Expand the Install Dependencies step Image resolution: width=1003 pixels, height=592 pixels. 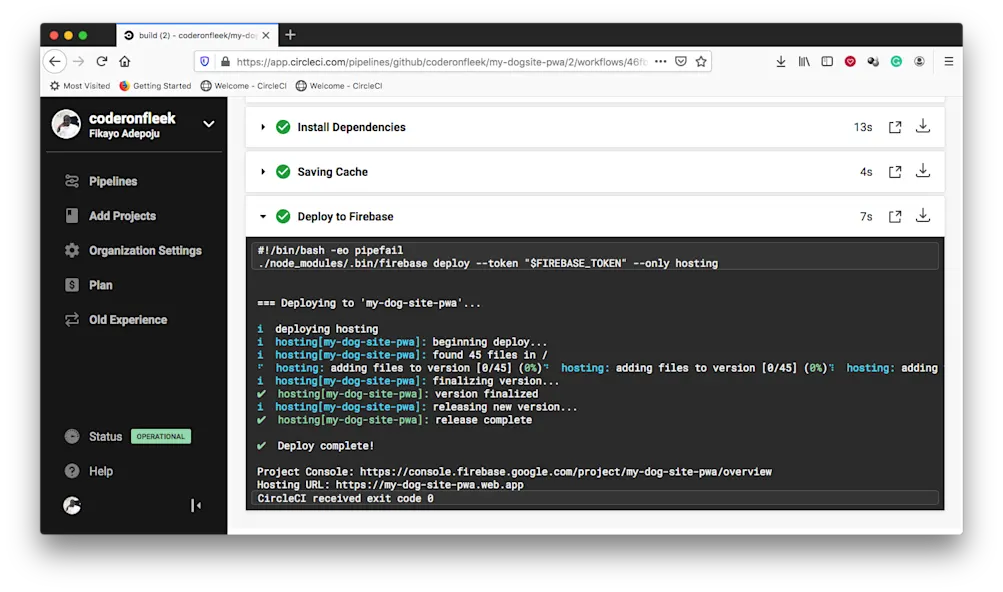263,127
